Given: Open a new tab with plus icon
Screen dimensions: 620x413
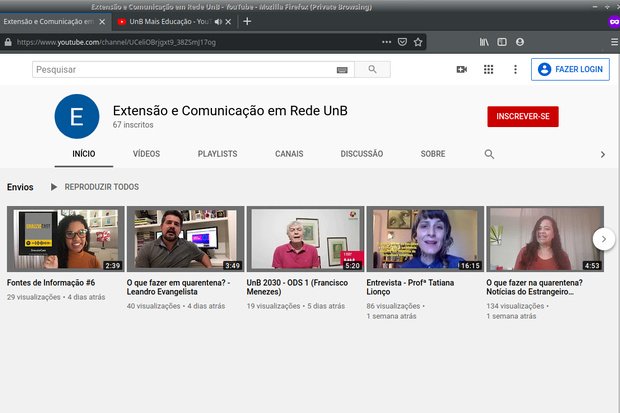Looking at the screenshot, I should (247, 21).
